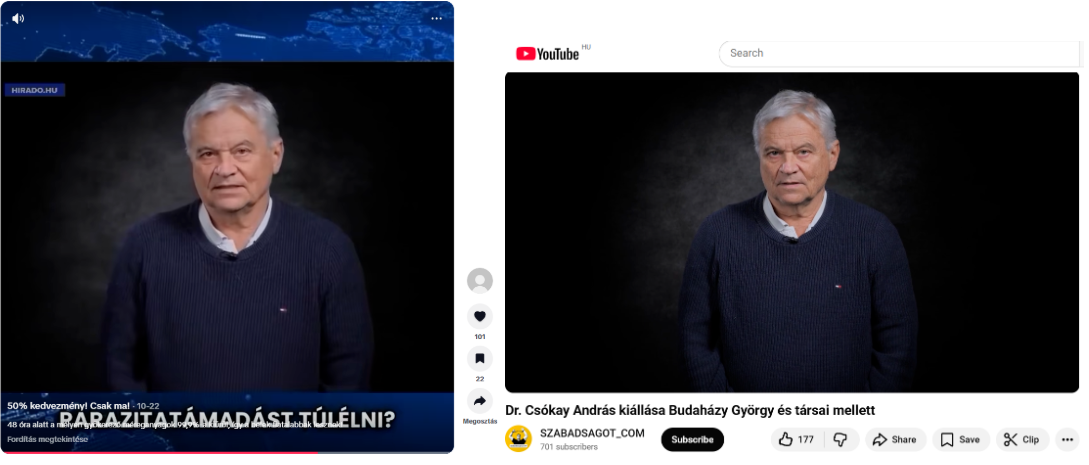Open more actions next to Clip
Viewport: 1089px width, 465px height.
point(1067,439)
